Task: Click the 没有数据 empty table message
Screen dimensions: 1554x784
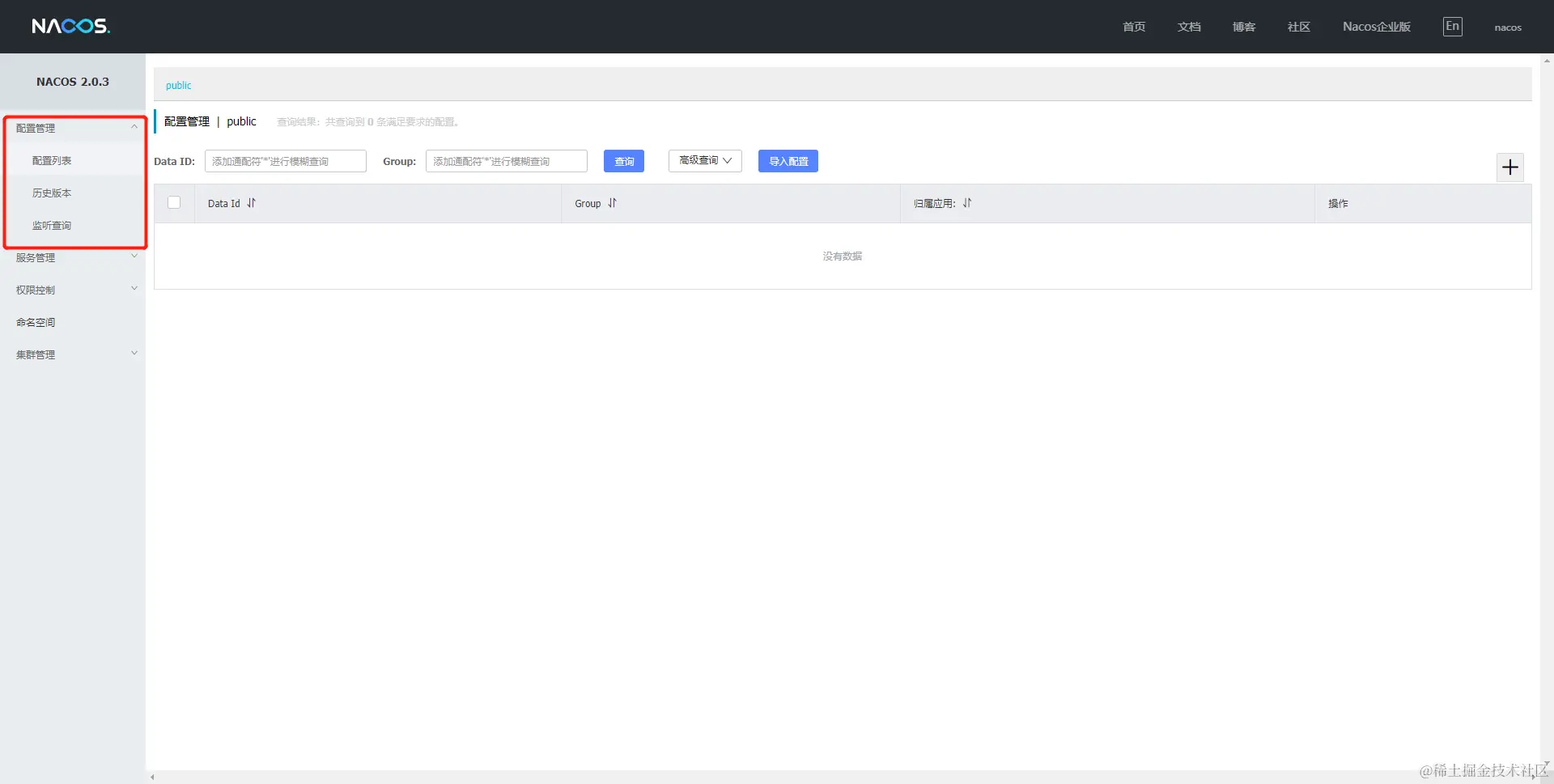Action: click(843, 256)
